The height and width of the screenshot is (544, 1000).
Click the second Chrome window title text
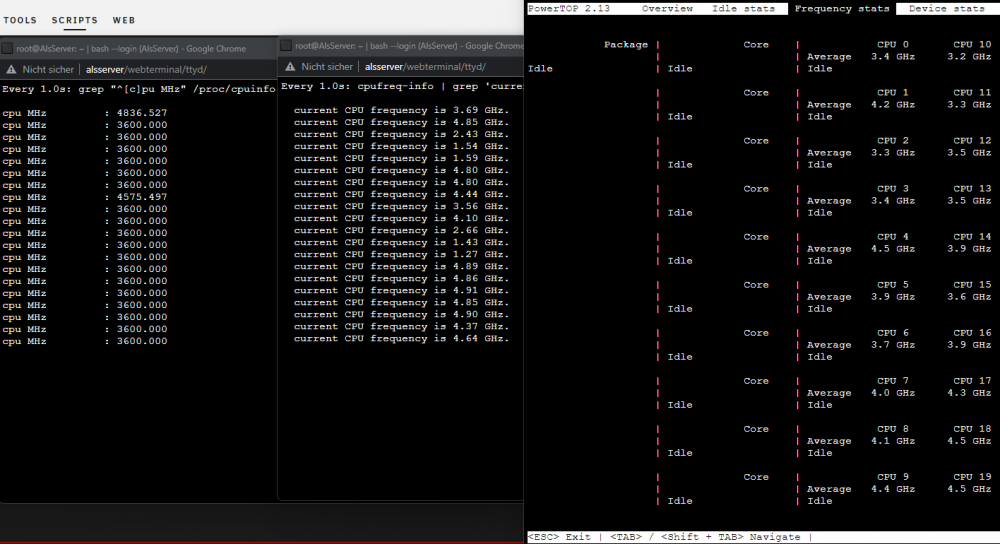tap(409, 46)
